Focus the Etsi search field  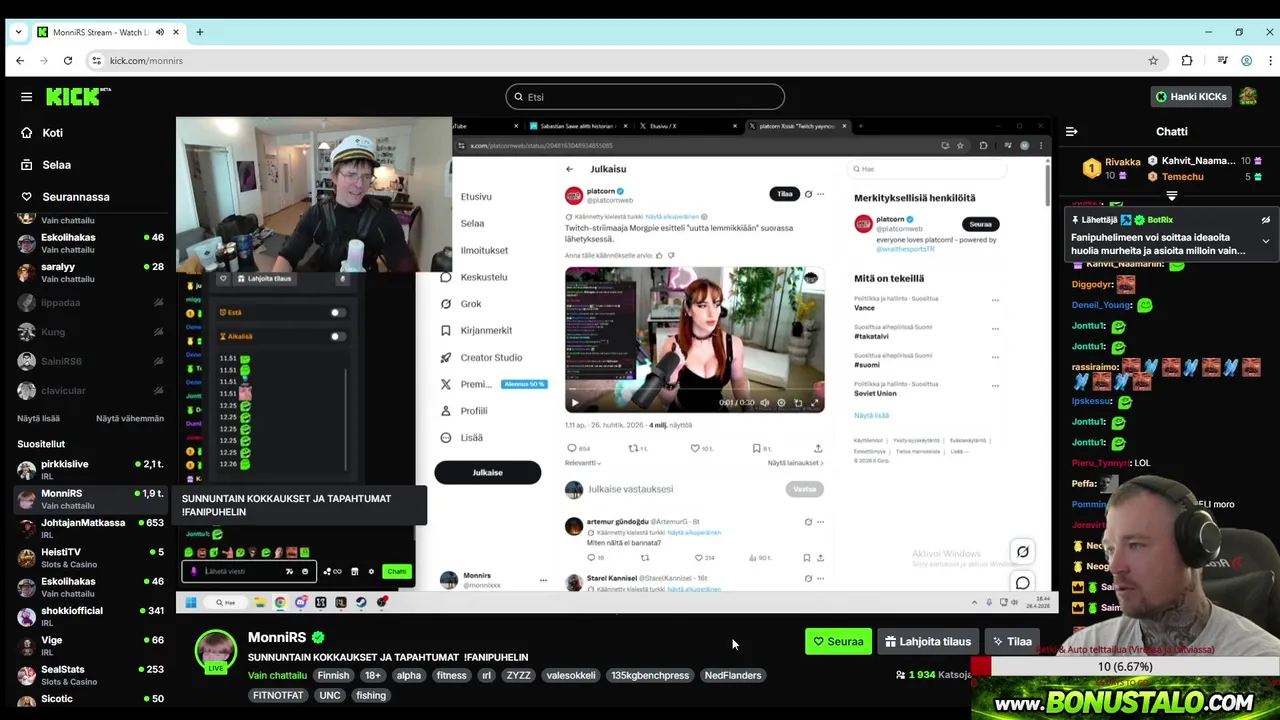(x=645, y=97)
